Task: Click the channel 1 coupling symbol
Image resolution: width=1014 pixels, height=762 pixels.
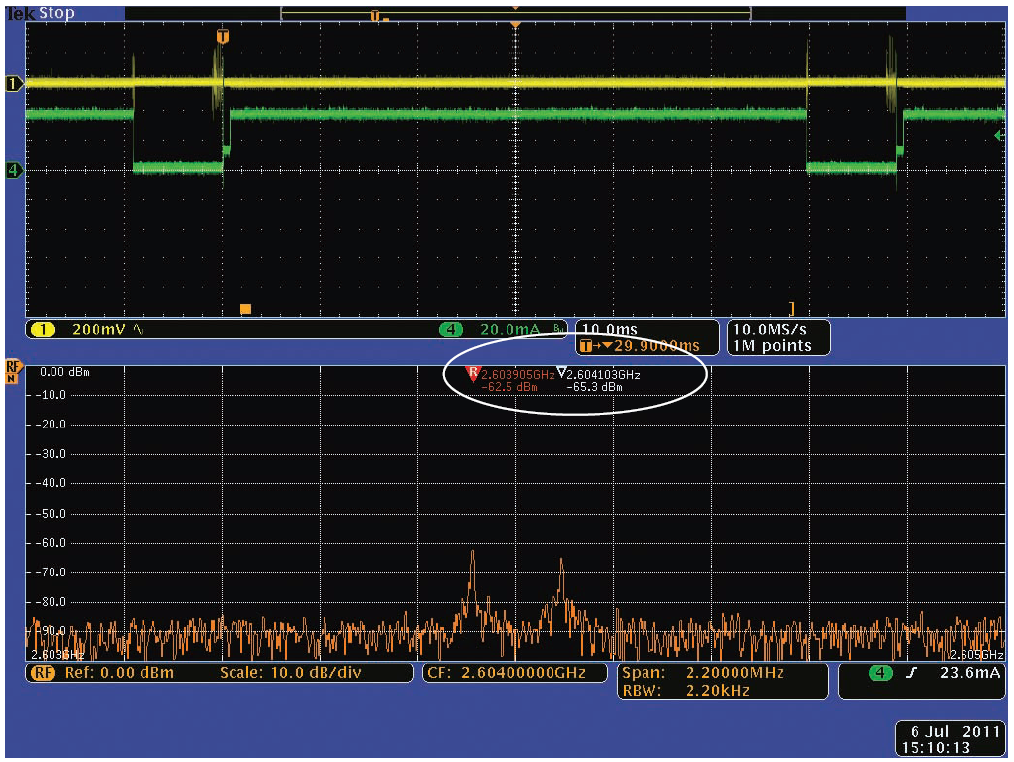Action: click(136, 329)
